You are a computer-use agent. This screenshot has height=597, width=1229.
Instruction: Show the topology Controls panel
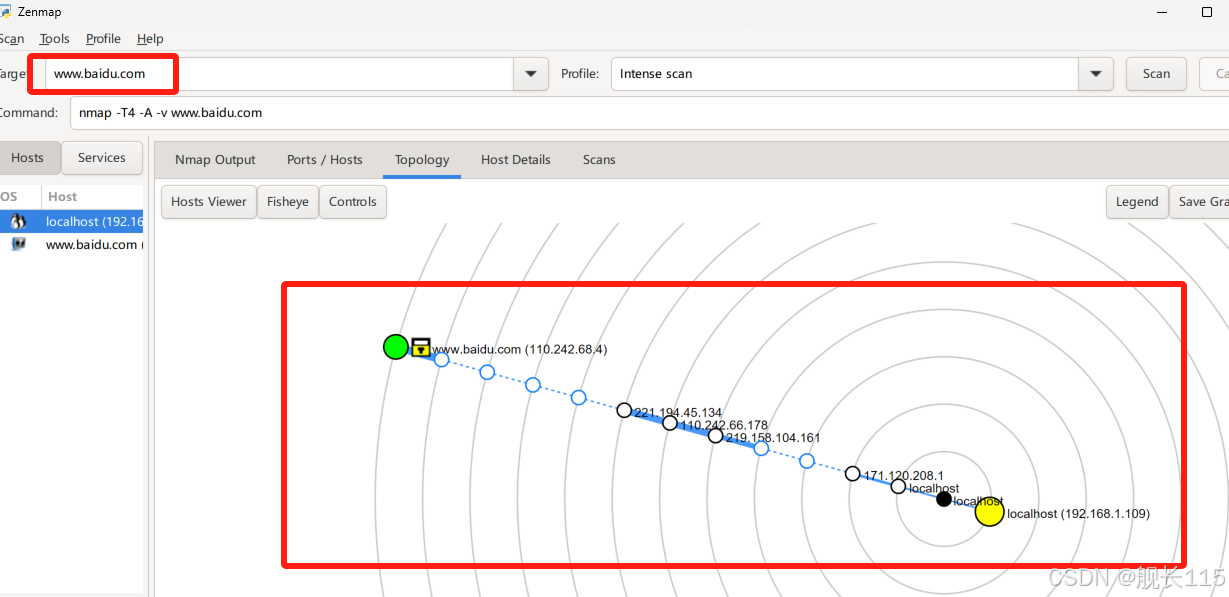353,201
